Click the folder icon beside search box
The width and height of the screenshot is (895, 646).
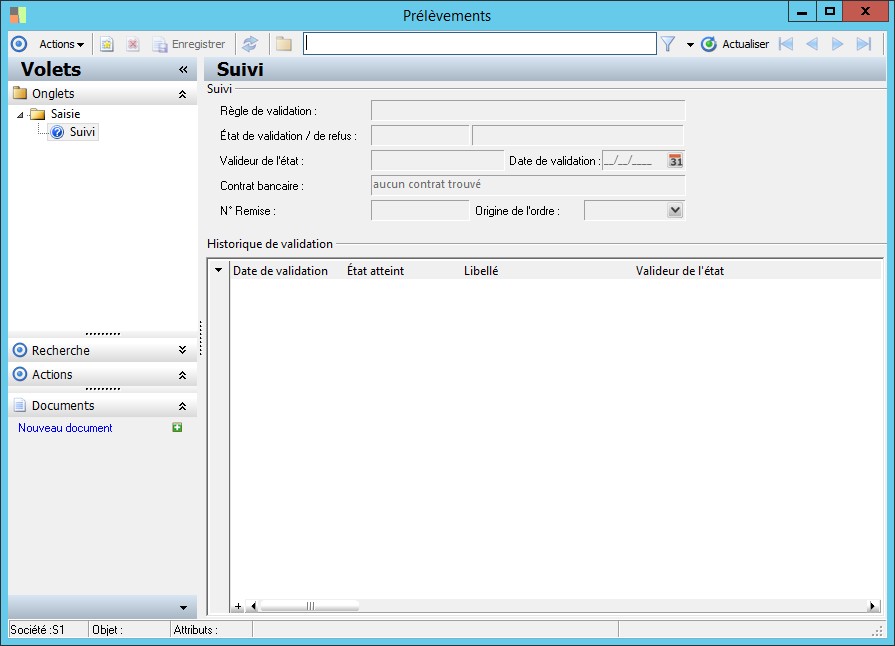tap(284, 44)
